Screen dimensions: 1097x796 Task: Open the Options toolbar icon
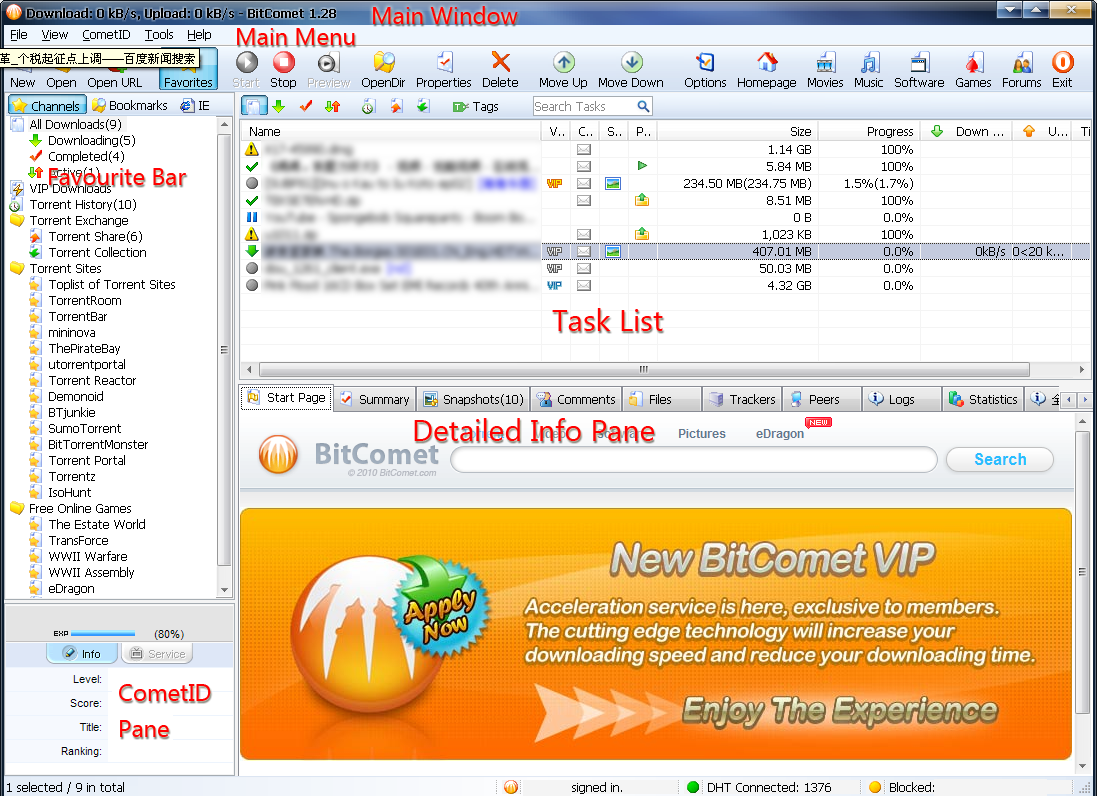pyautogui.click(x=705, y=62)
